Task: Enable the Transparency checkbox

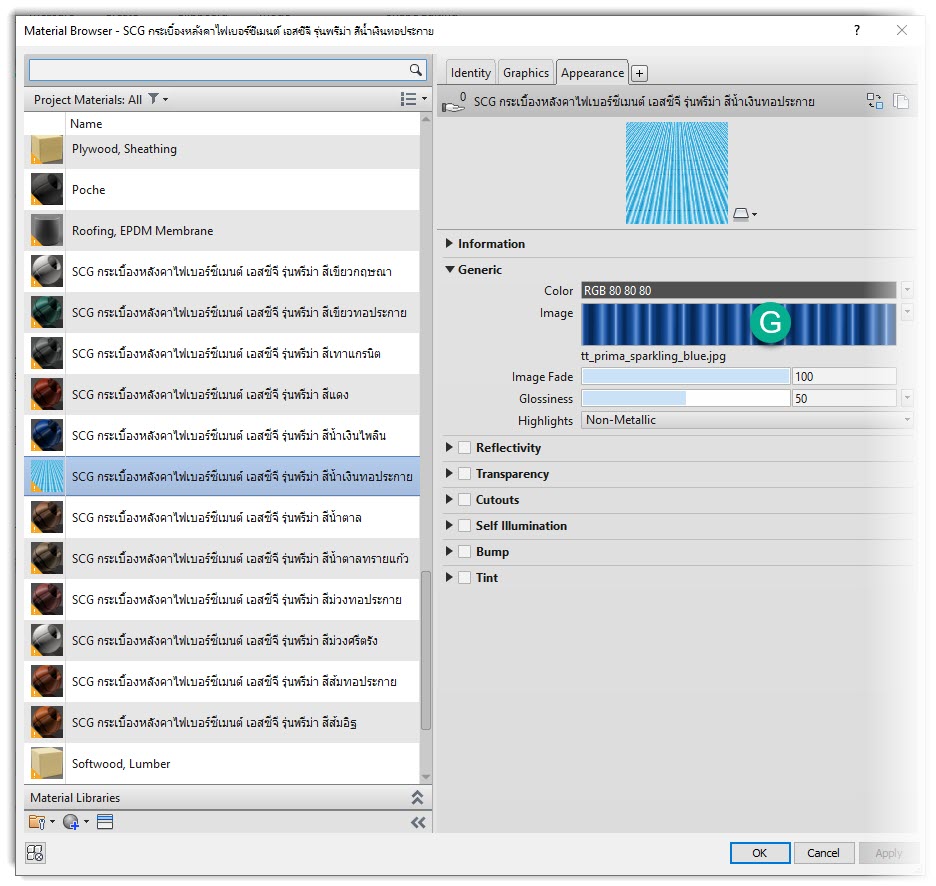Action: coord(465,474)
